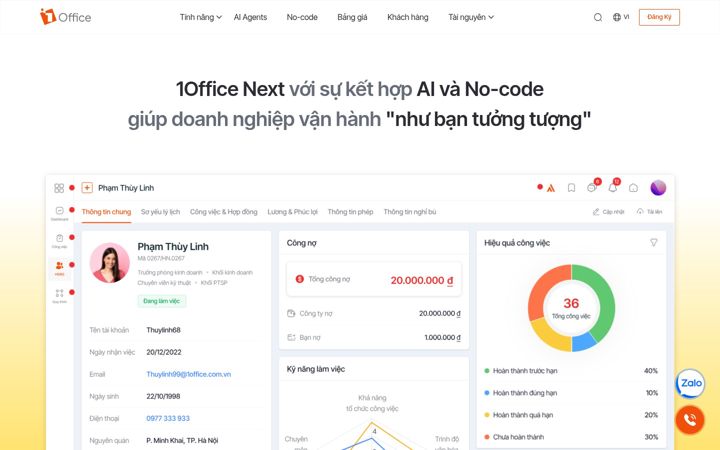
Task: Open the notifications bell icon
Action: point(613,187)
